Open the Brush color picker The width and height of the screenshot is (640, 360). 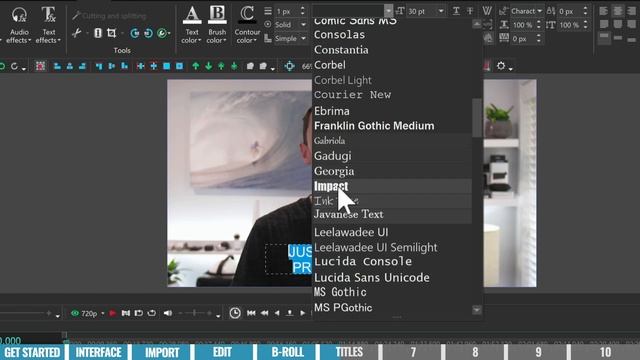click(x=217, y=25)
